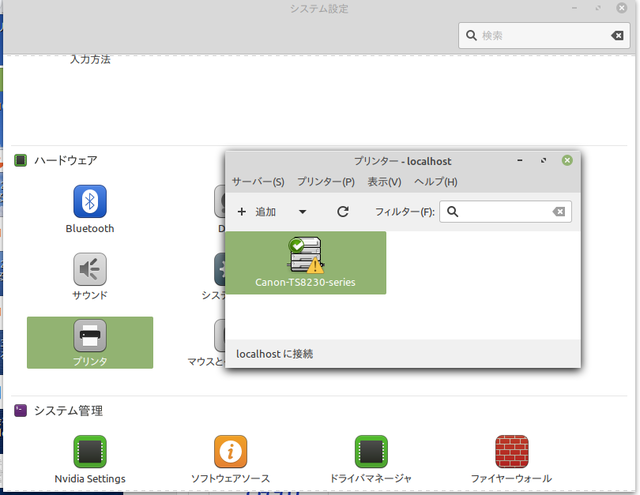Expand the 追加 dropdown arrow
640x495 pixels.
[302, 212]
